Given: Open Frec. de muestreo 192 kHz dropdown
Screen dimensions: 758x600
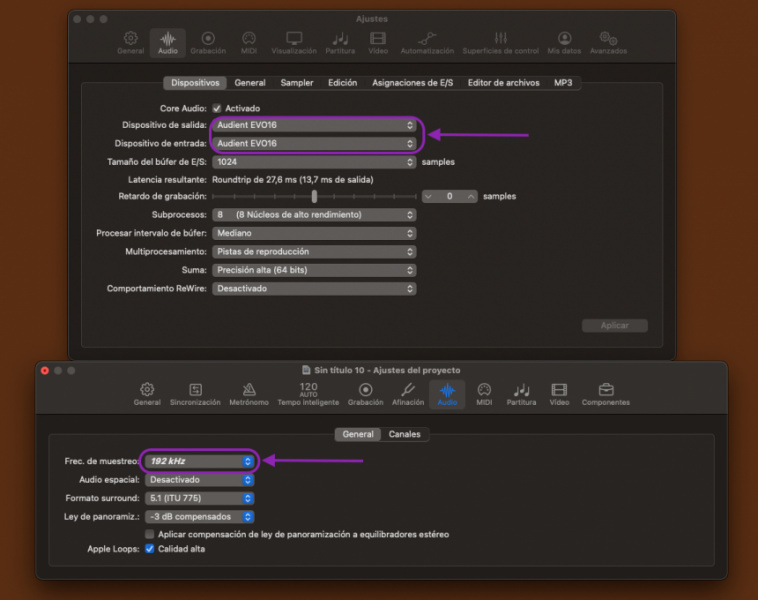Looking at the screenshot, I should point(200,461).
